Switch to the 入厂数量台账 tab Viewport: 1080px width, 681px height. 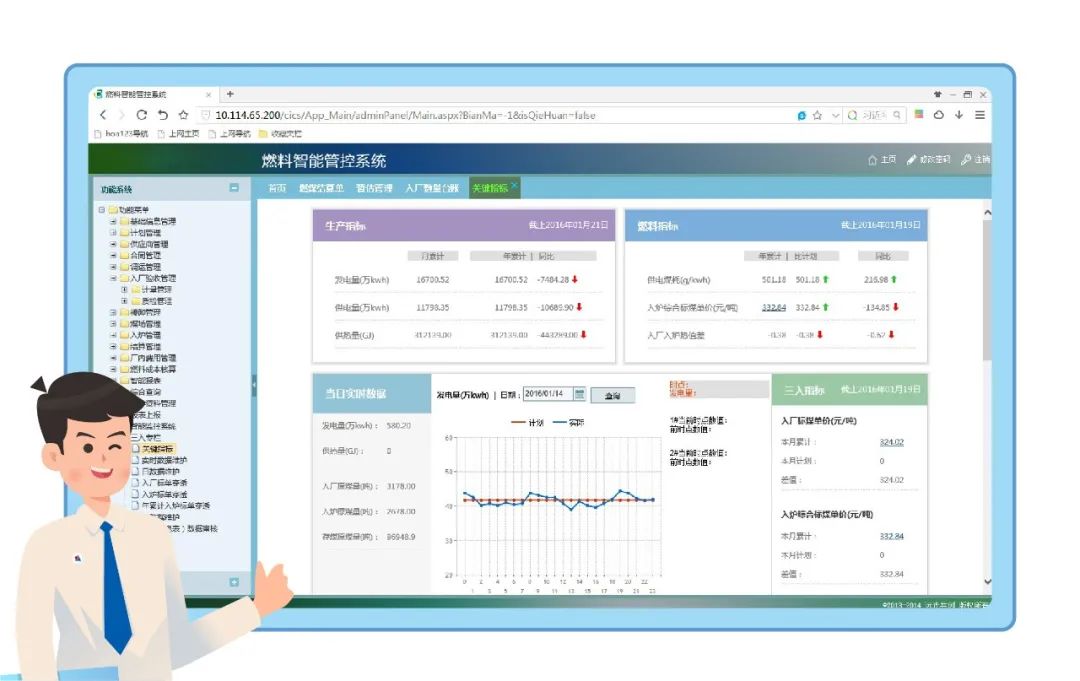pyautogui.click(x=430, y=188)
